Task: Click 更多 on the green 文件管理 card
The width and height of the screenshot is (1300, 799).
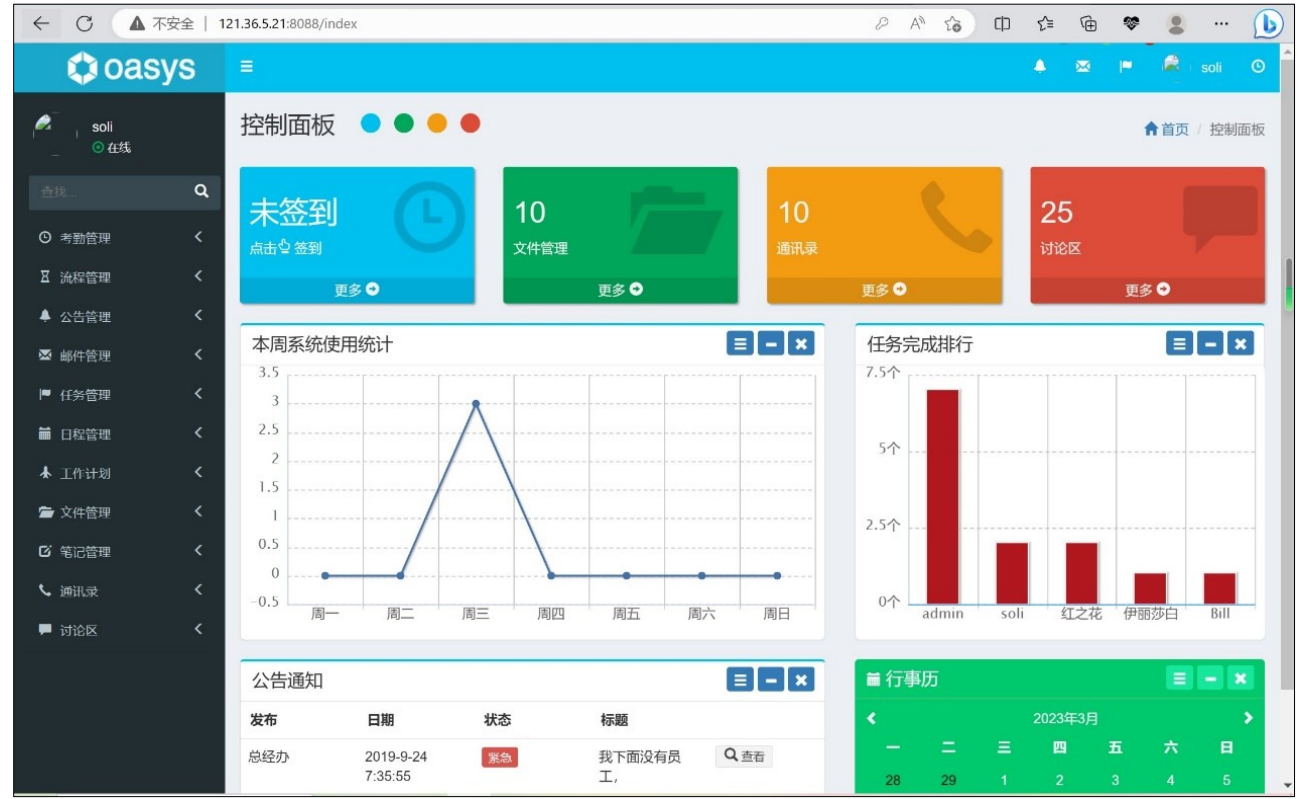Action: (x=620, y=290)
